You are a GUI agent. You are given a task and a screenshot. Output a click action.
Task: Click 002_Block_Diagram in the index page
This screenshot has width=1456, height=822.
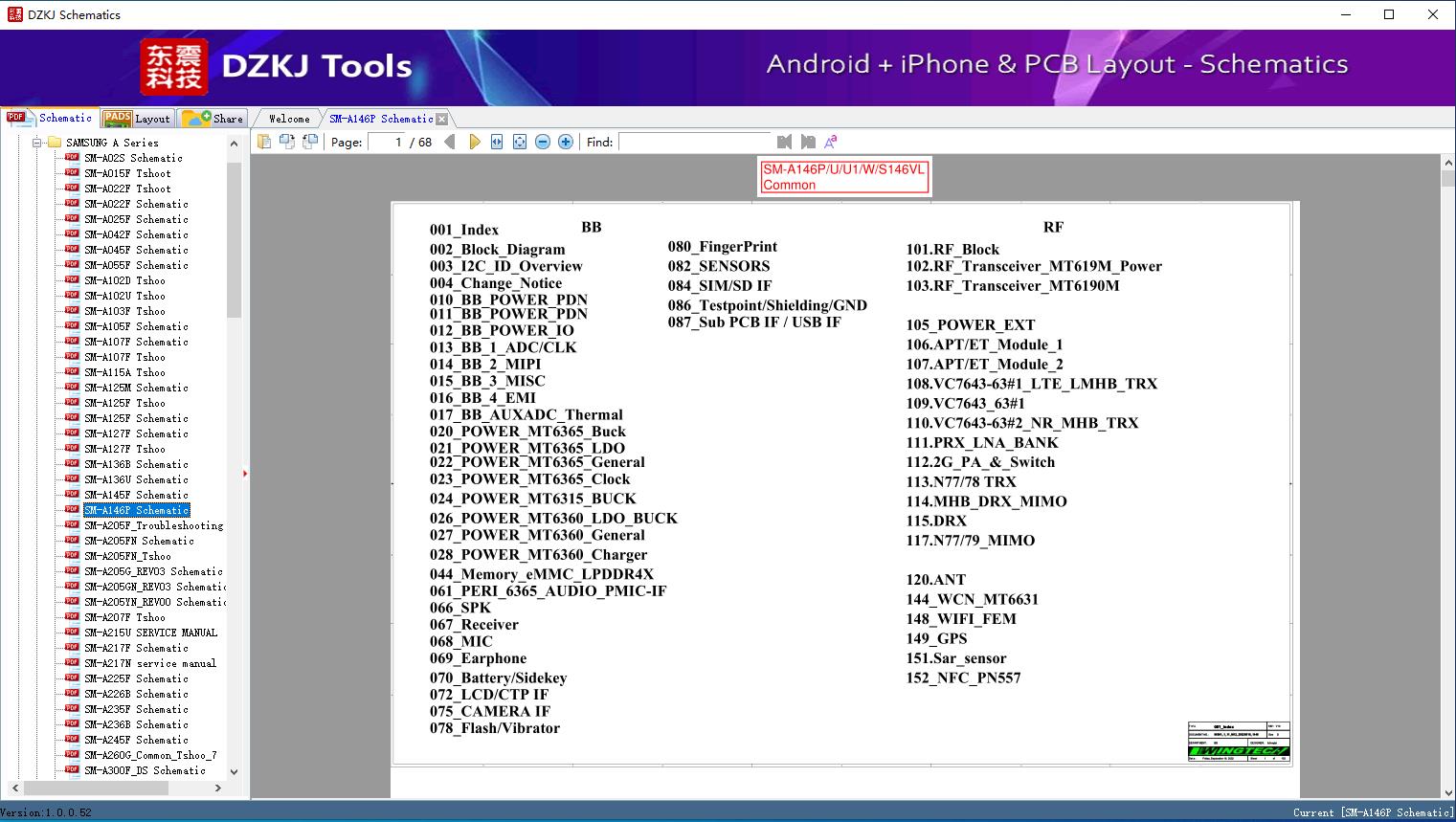point(497,250)
